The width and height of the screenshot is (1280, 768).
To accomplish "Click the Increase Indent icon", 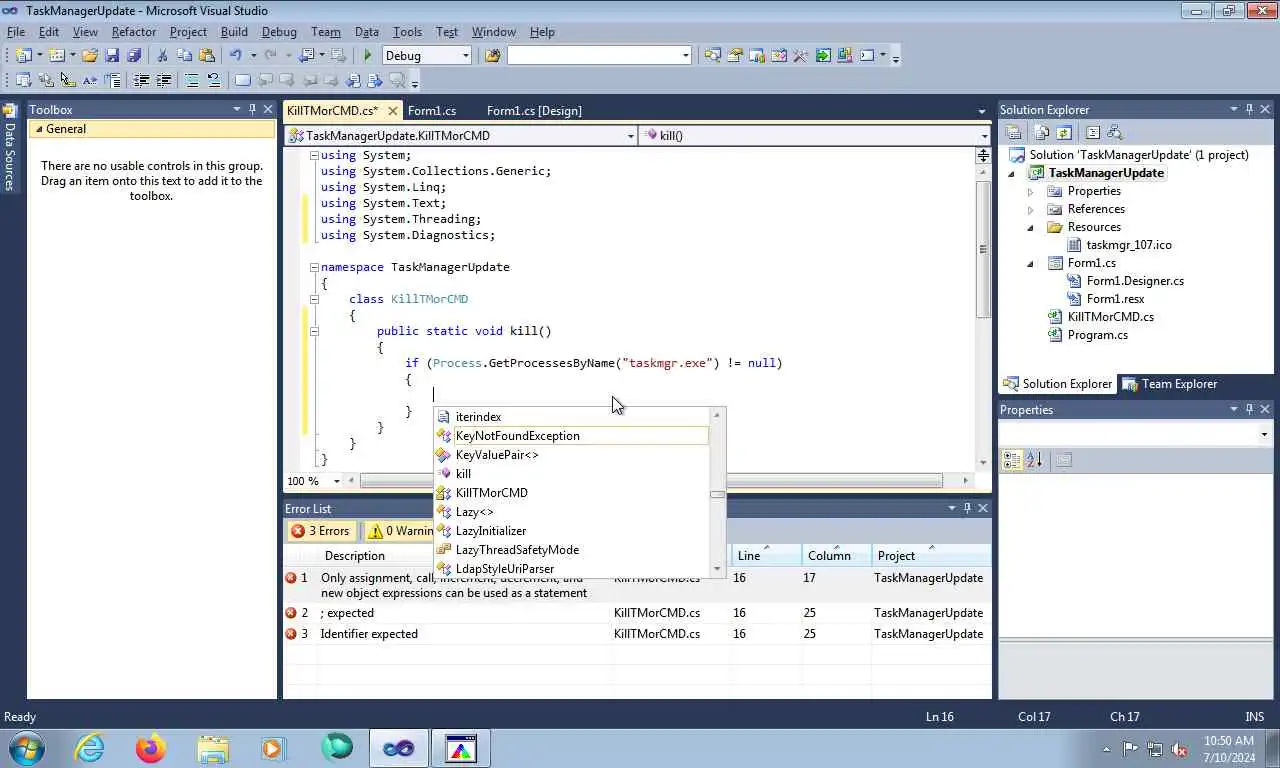I will [x=163, y=81].
